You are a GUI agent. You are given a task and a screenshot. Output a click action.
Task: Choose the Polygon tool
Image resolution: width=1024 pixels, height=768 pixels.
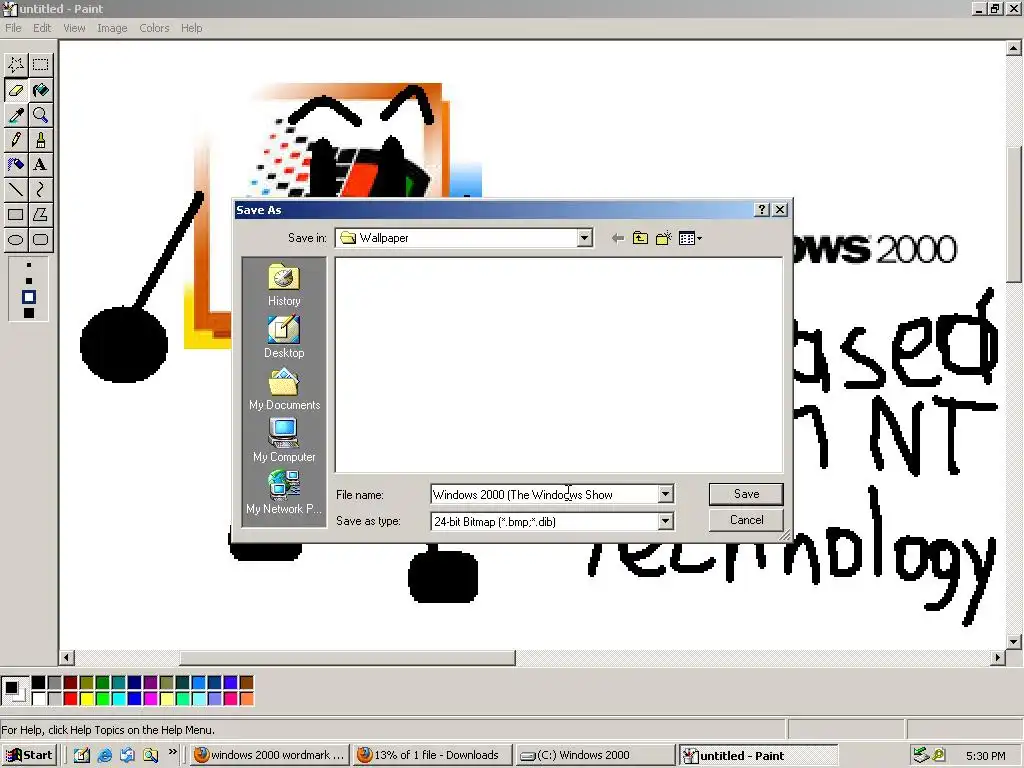coord(40,214)
